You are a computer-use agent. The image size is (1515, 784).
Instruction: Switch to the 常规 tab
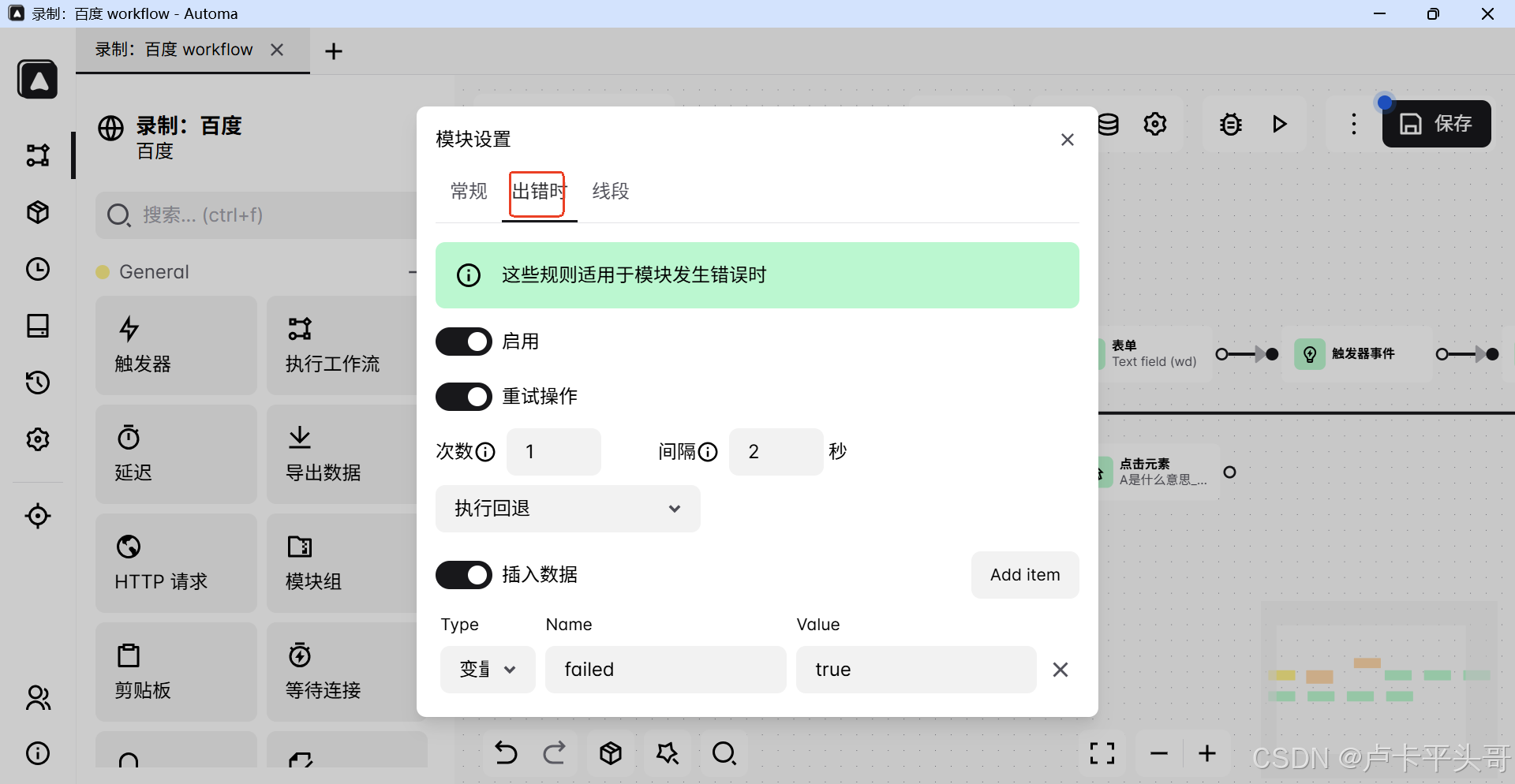pos(468,192)
